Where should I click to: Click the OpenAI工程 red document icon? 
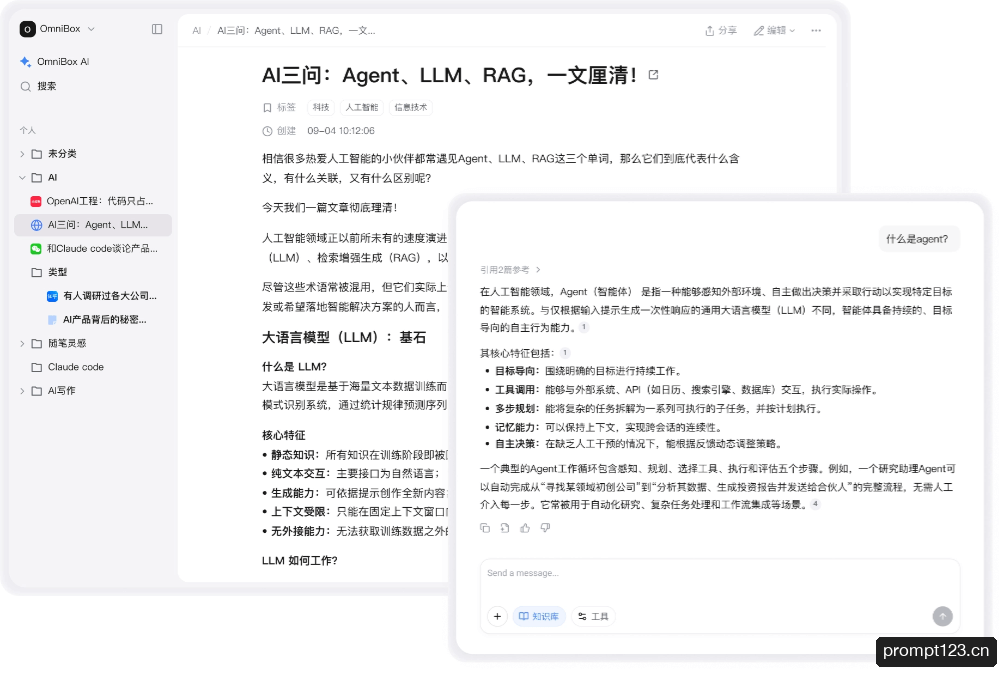click(x=36, y=201)
